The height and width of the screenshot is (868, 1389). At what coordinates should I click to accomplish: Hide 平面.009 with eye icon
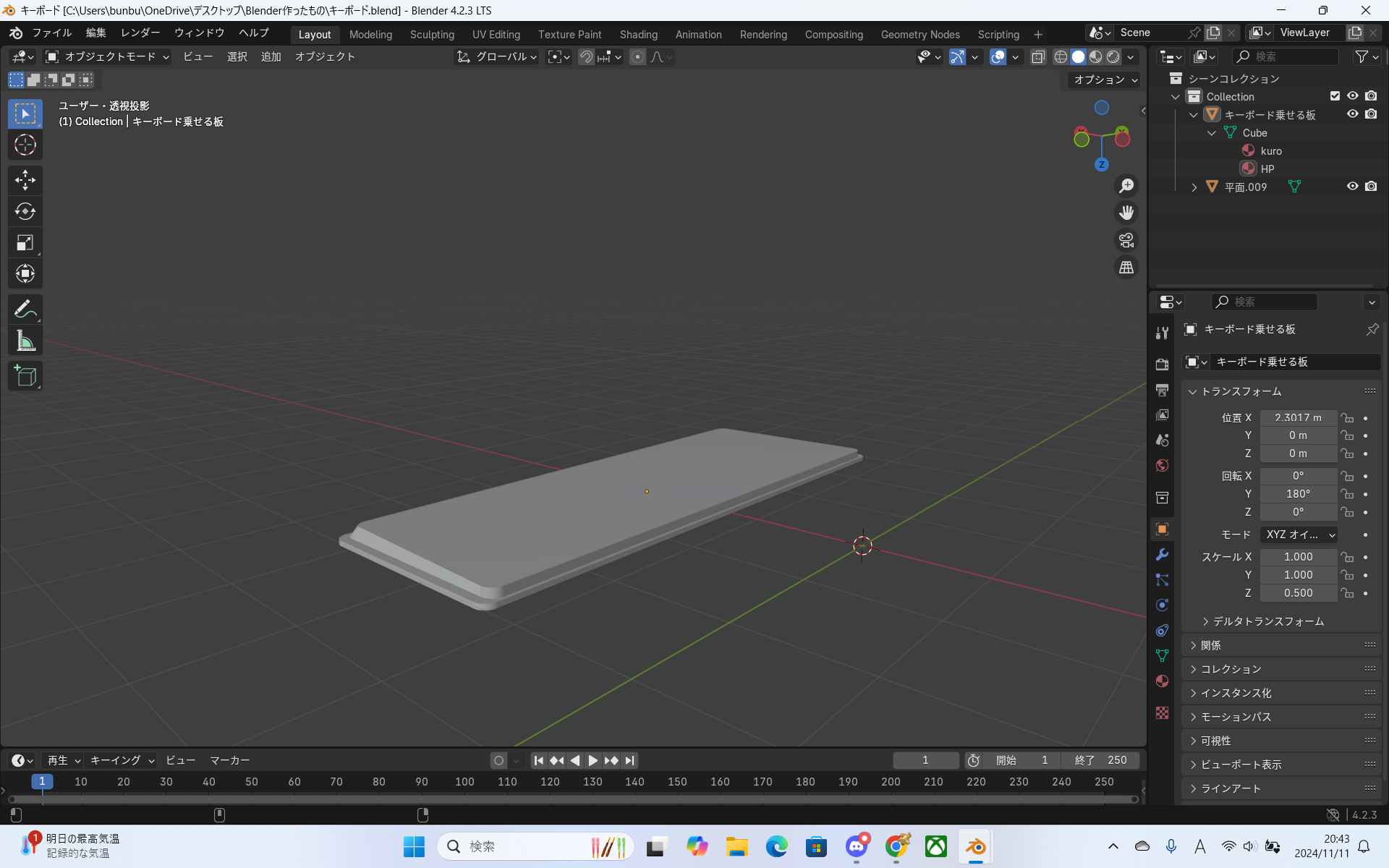(1352, 187)
